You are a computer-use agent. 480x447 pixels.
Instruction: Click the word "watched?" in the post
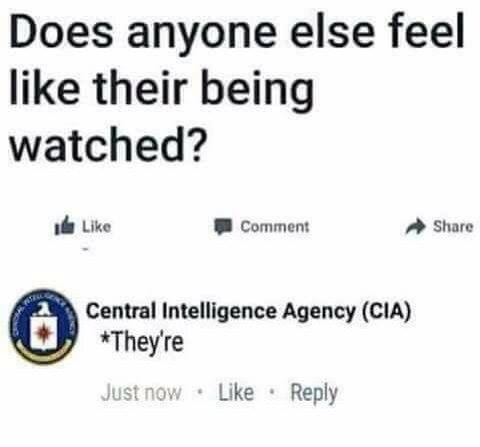click(107, 145)
